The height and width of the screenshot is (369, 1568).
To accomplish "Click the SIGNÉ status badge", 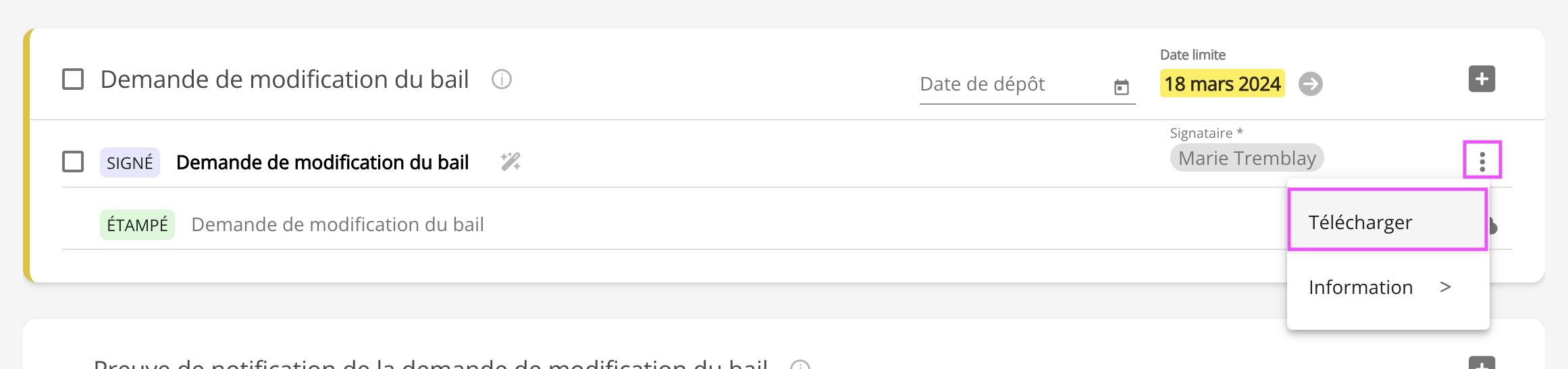I will [130, 163].
